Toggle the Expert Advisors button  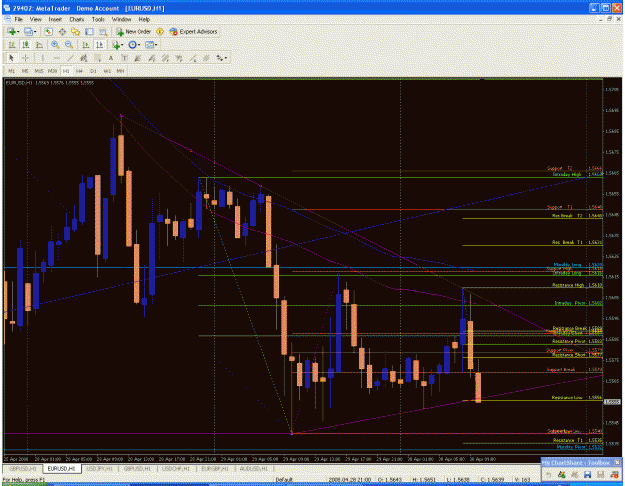coord(193,31)
